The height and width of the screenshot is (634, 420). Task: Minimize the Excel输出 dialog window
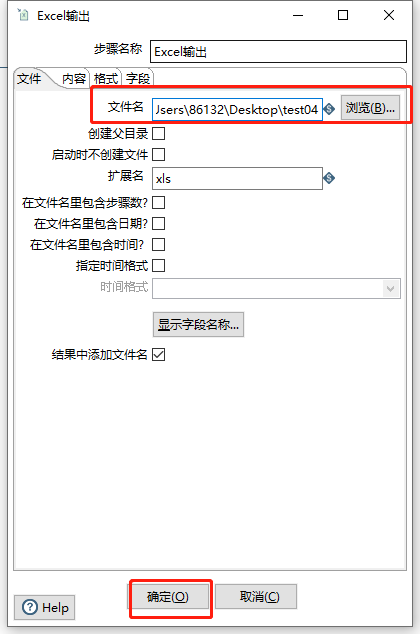(298, 15)
